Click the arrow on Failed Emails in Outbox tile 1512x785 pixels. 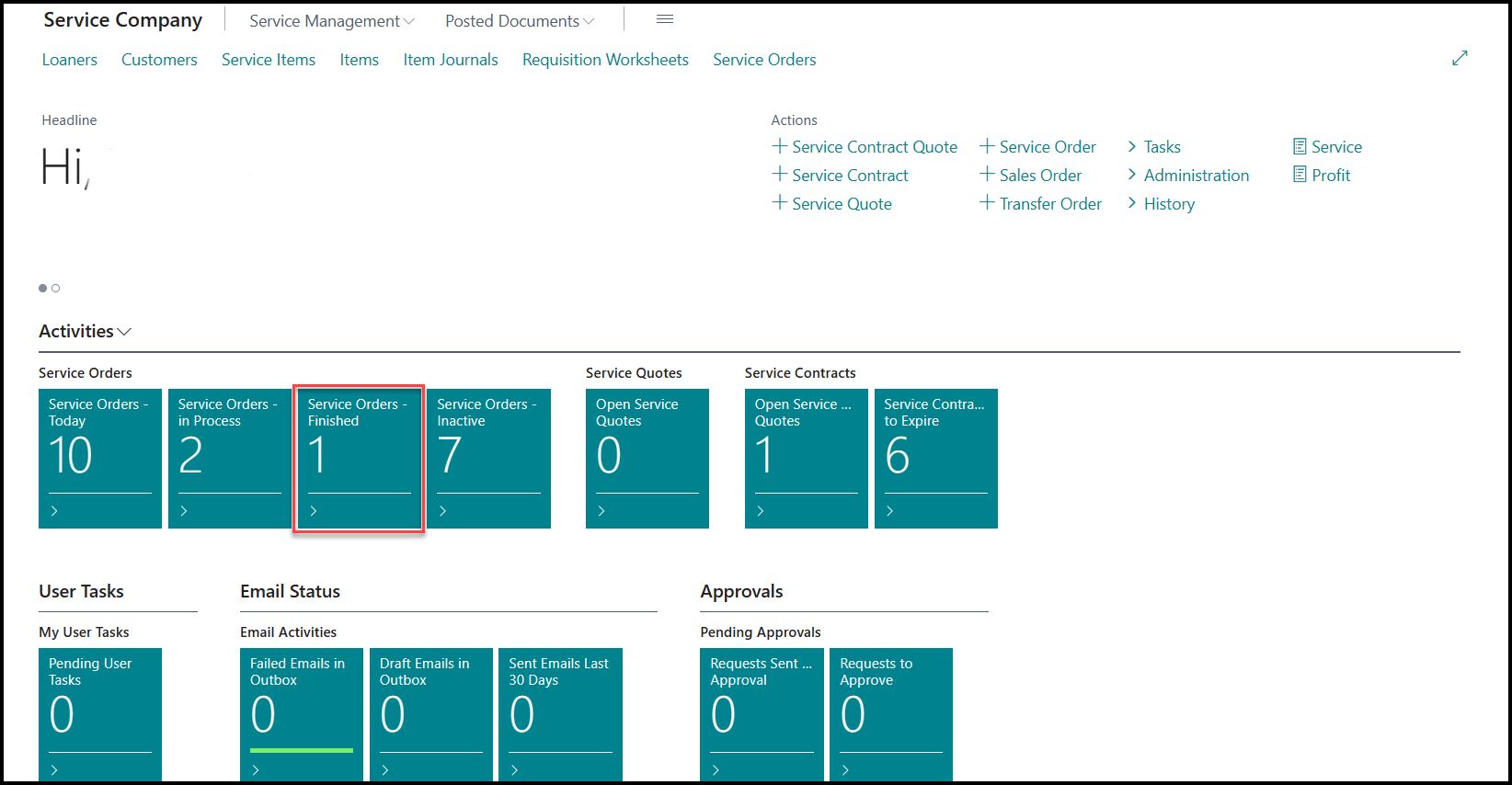pos(256,770)
